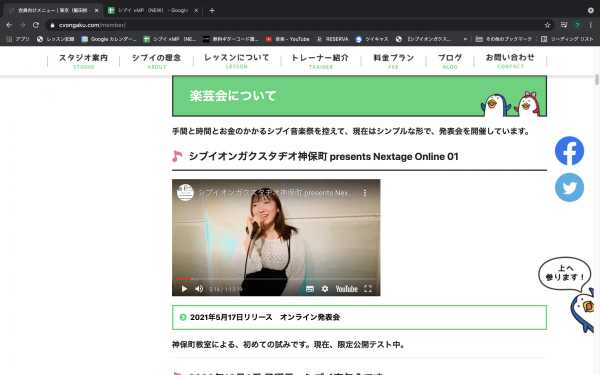This screenshot has width=600, height=375.
Task: Click the browser forward arrow
Action: [x=23, y=25]
